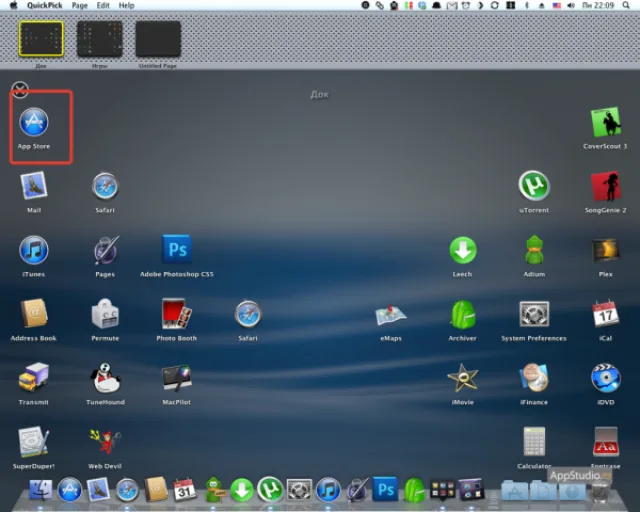The width and height of the screenshot is (640, 512).
Task: Click the Mail stamp icon in the Dock
Action: 98,489
